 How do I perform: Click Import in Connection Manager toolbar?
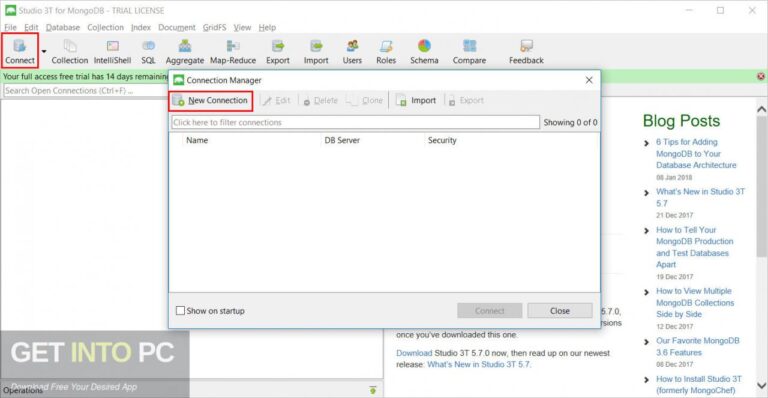coord(416,100)
